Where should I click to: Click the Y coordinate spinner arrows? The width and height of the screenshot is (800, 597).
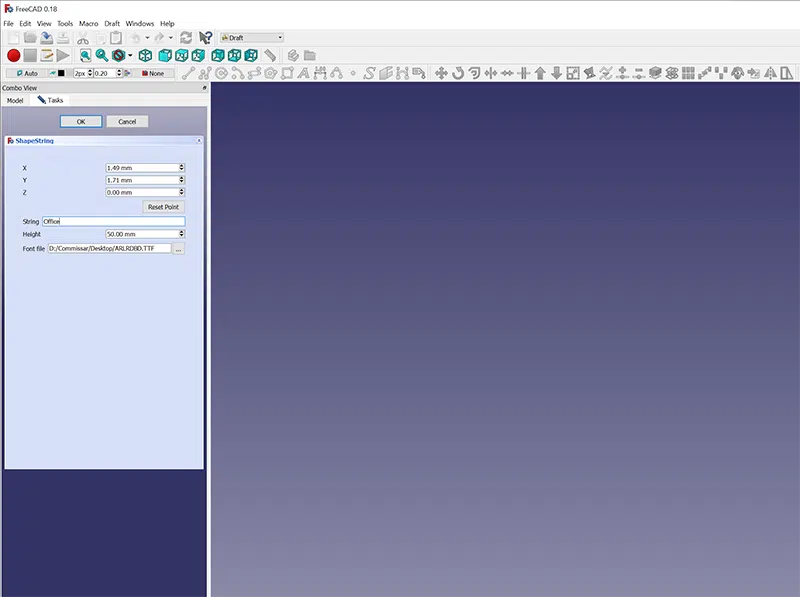point(181,180)
